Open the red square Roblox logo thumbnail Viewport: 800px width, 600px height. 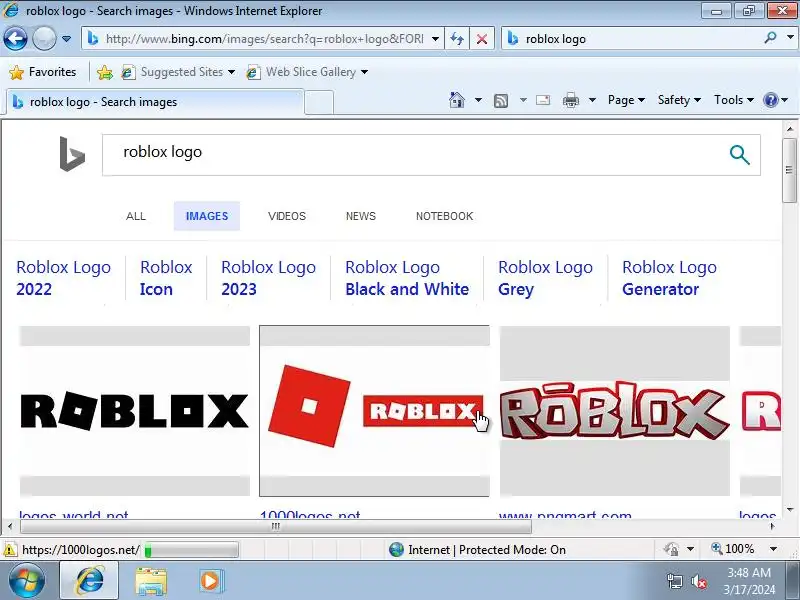click(x=374, y=411)
